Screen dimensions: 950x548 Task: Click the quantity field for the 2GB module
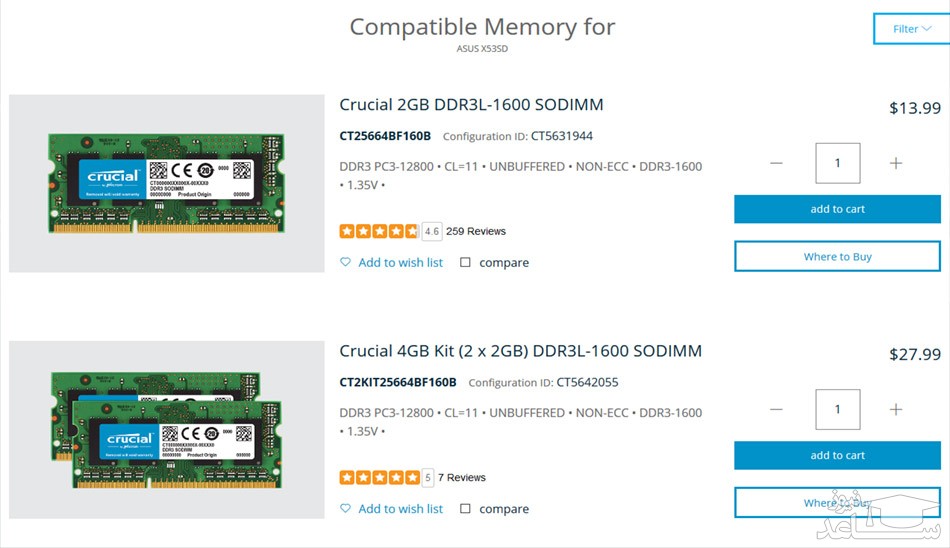pyautogui.click(x=837, y=163)
